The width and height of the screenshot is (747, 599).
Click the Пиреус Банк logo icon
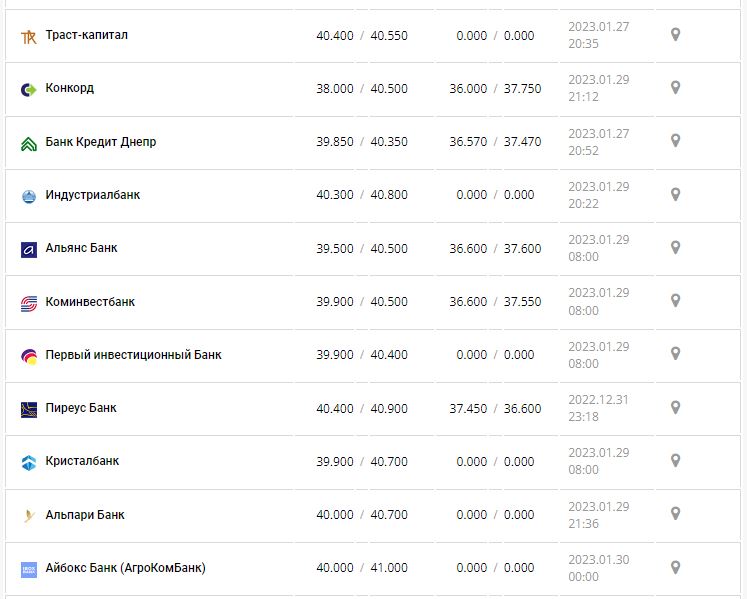click(x=28, y=409)
